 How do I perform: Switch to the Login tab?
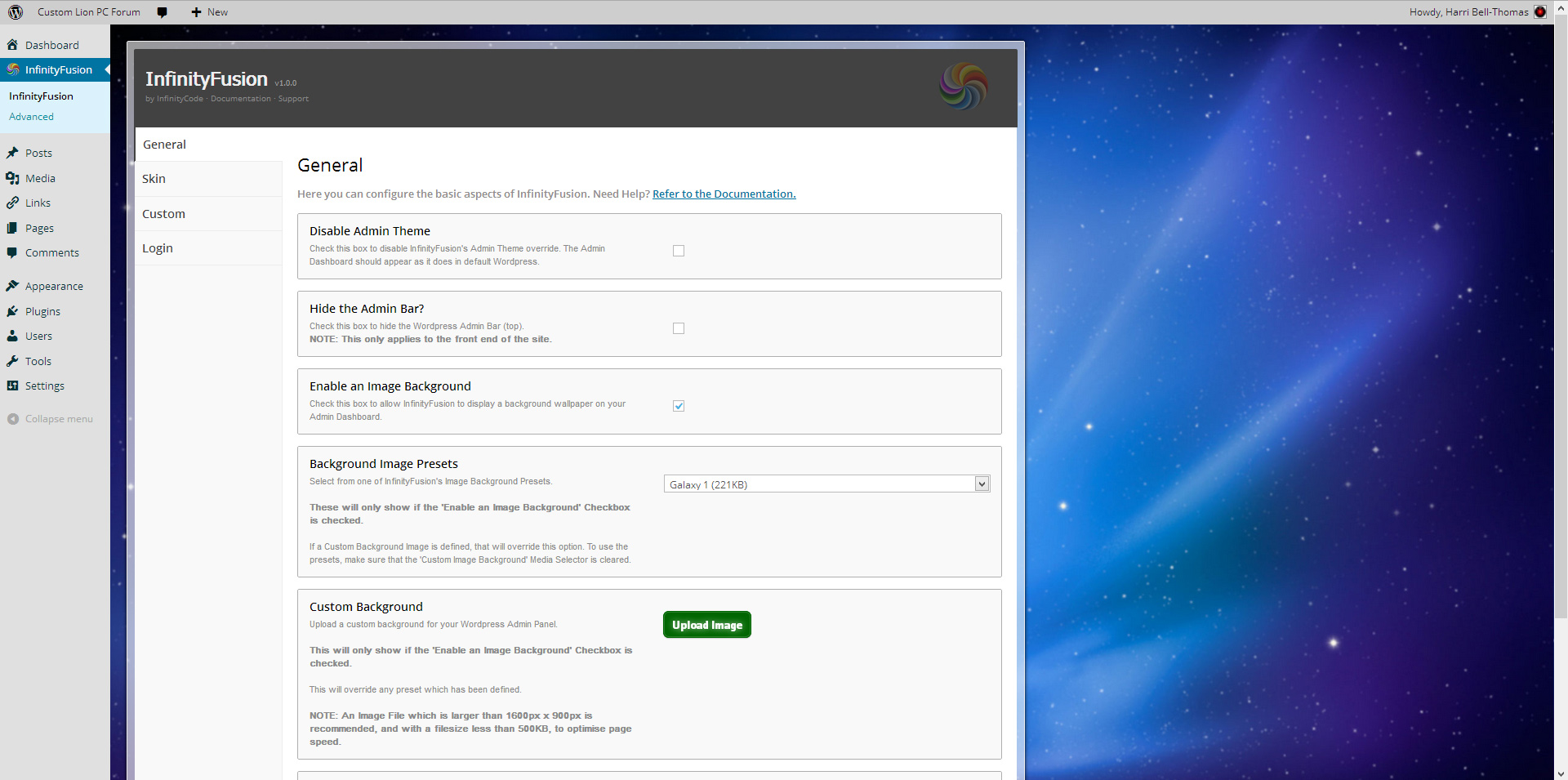(208, 248)
